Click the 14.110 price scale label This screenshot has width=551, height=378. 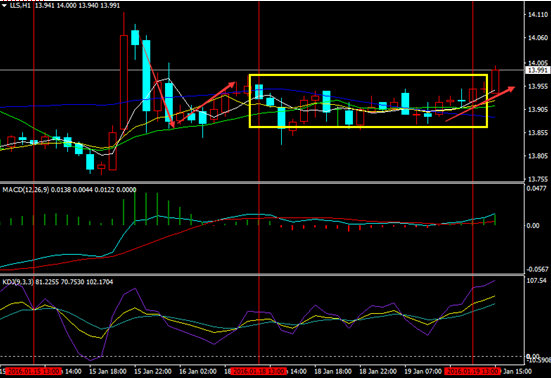pos(538,14)
